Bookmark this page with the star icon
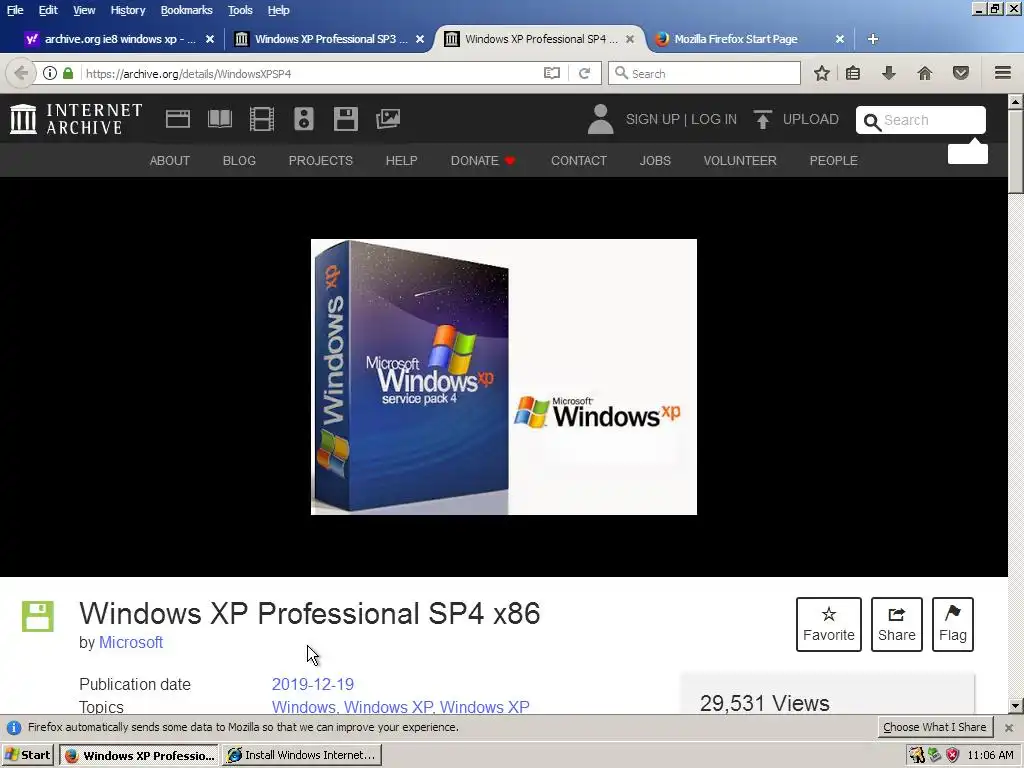Screen dimensions: 1024x768 (x=822, y=73)
